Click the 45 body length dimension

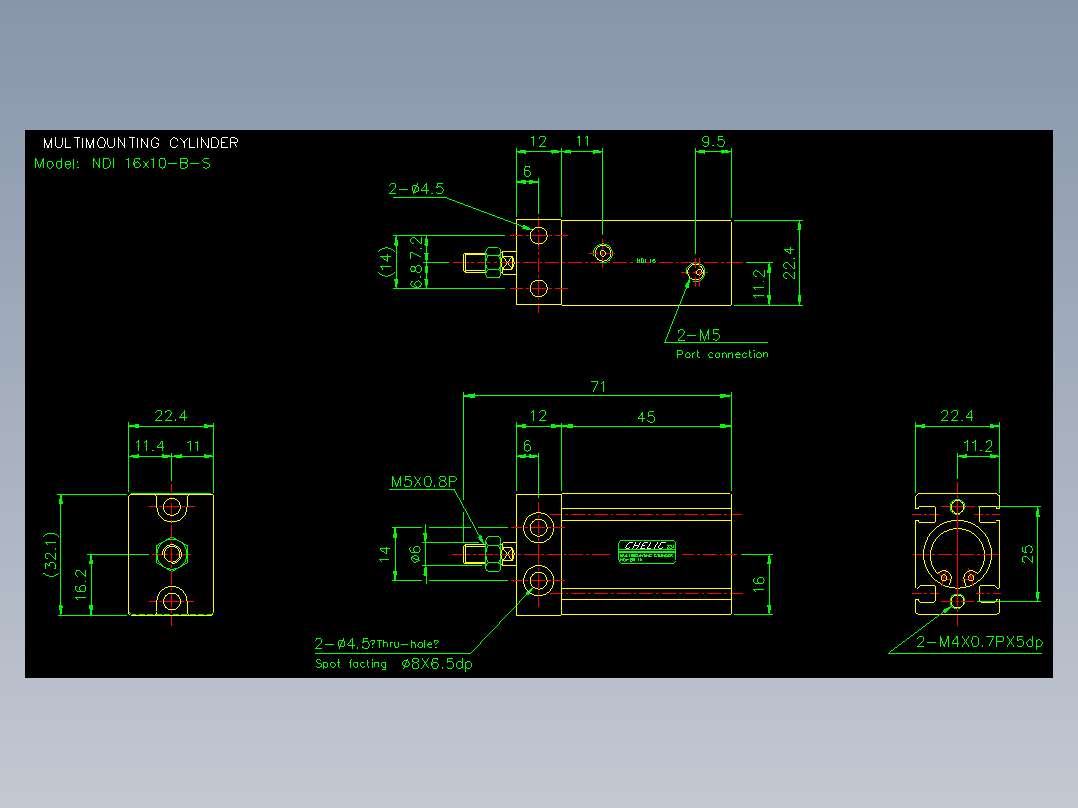(646, 417)
